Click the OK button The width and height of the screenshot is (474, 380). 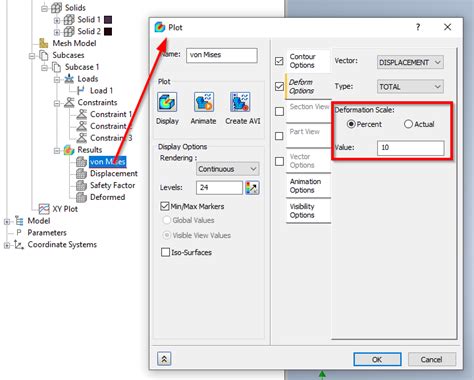377,359
